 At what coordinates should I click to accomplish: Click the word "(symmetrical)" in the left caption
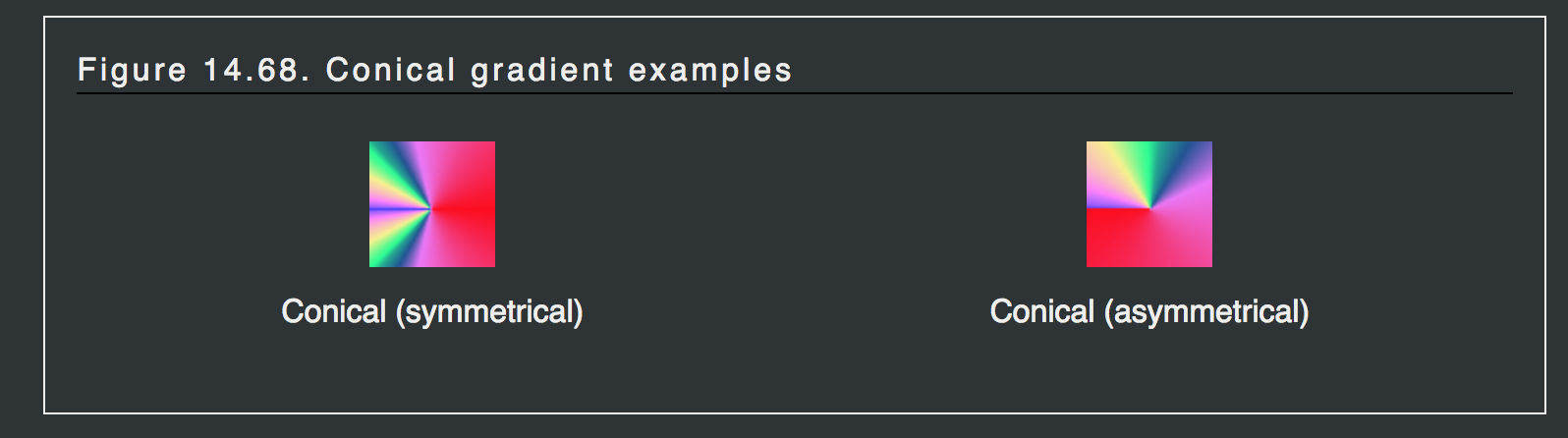click(489, 312)
